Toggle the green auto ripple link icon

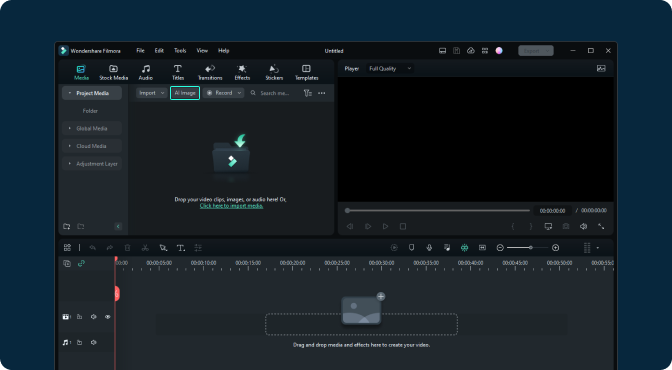point(81,263)
